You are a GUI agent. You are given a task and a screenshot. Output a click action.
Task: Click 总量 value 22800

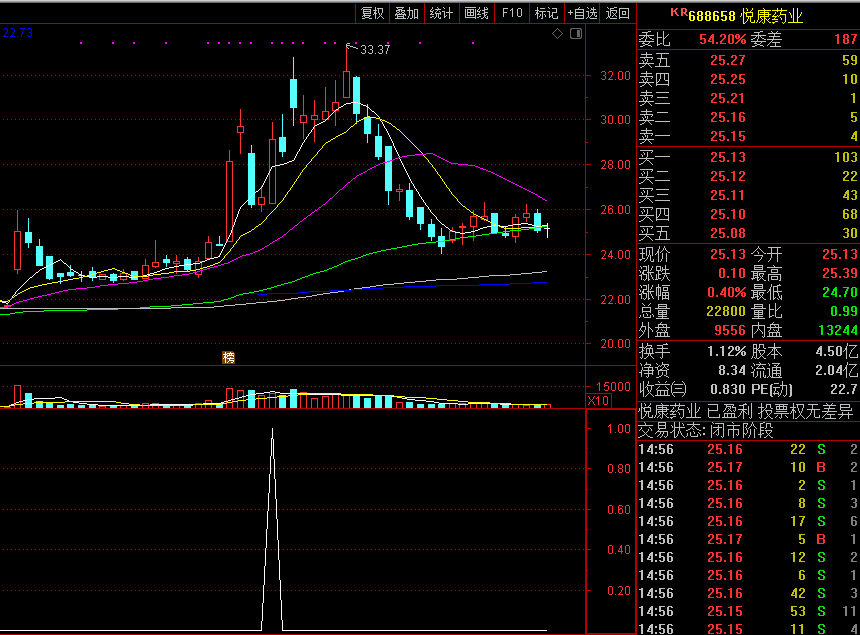click(726, 311)
